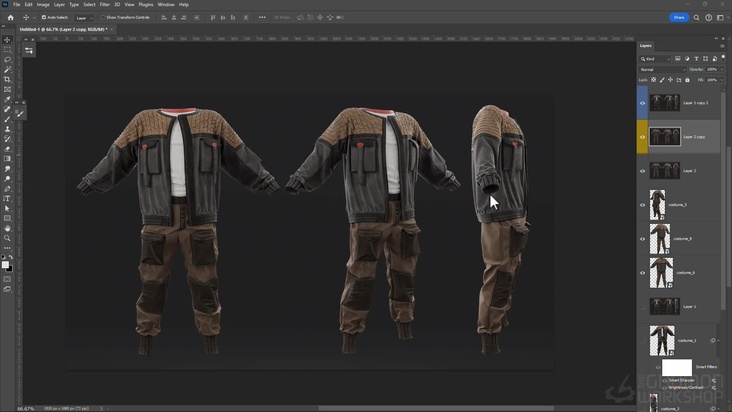Select the Gradient tool
This screenshot has height=412, width=732.
pyautogui.click(x=7, y=159)
